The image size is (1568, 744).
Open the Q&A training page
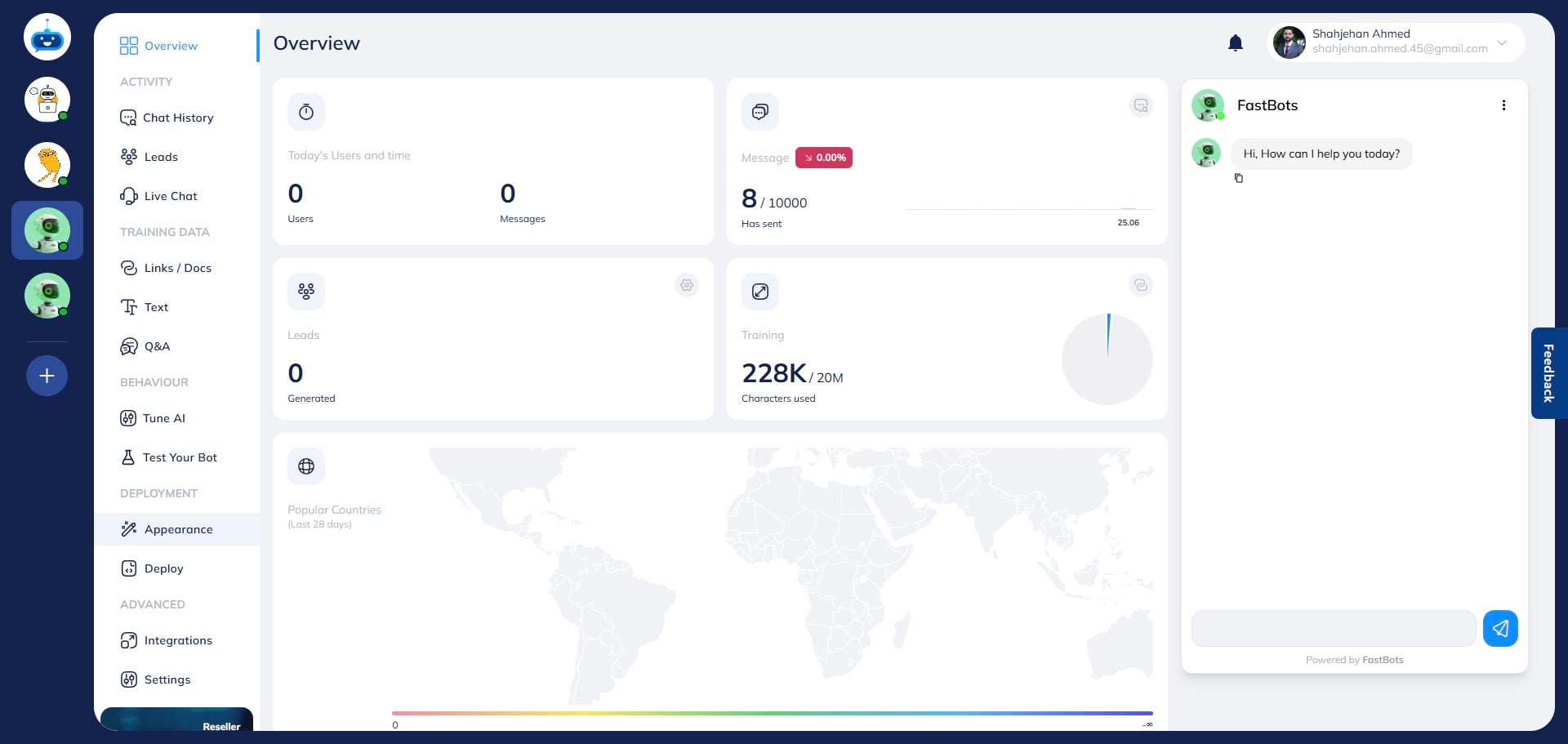click(x=145, y=346)
